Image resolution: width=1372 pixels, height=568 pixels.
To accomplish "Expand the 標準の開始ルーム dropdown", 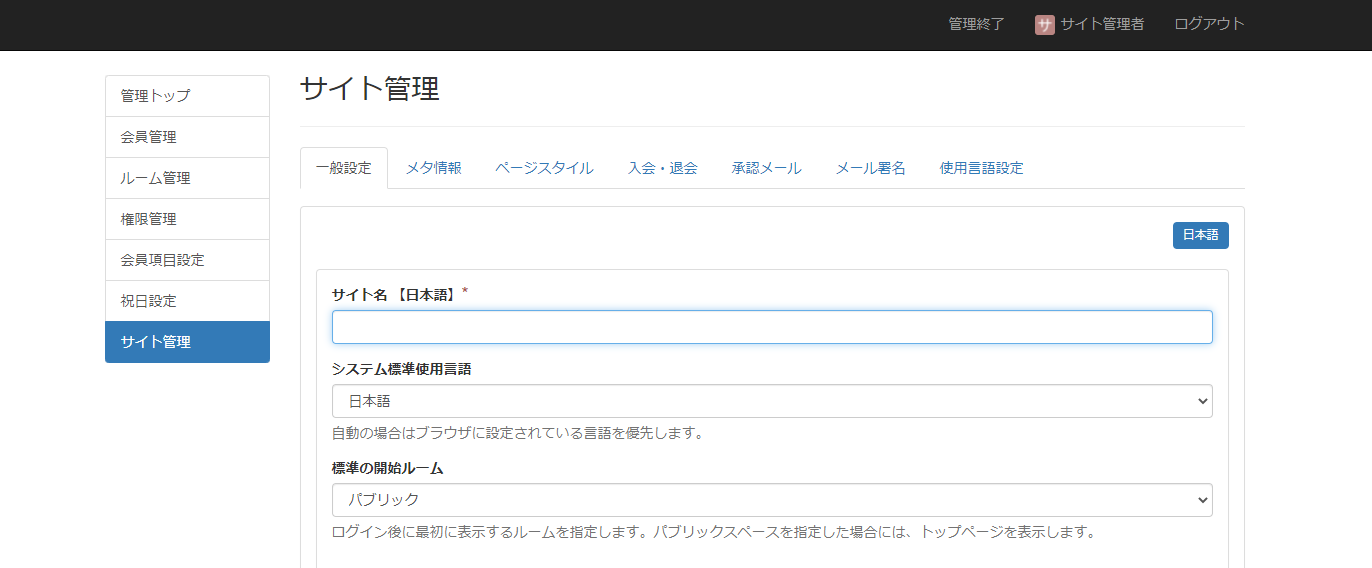I will (771, 500).
